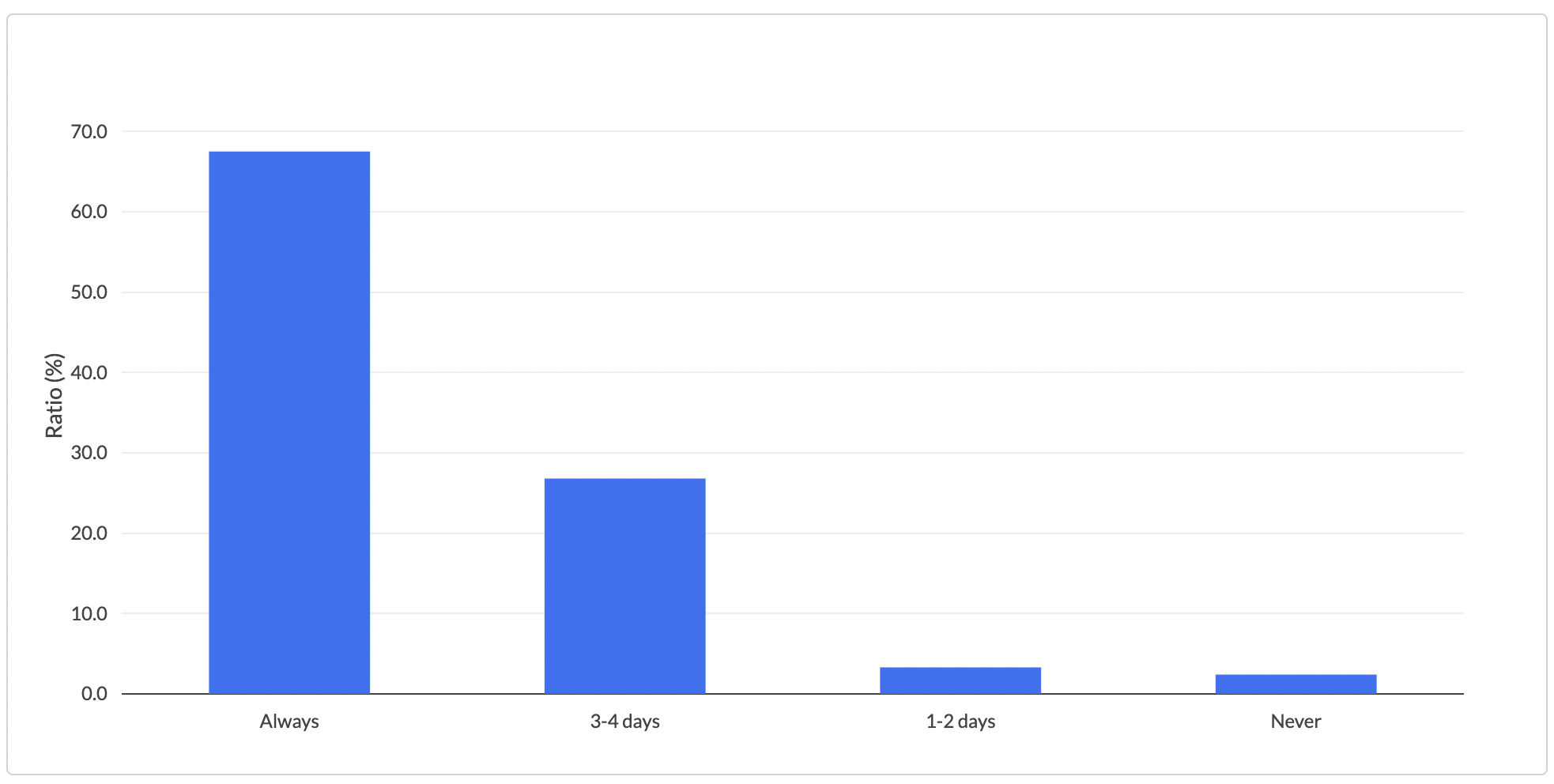
Task: Select the '1-2 days' category label
Action: pos(960,722)
